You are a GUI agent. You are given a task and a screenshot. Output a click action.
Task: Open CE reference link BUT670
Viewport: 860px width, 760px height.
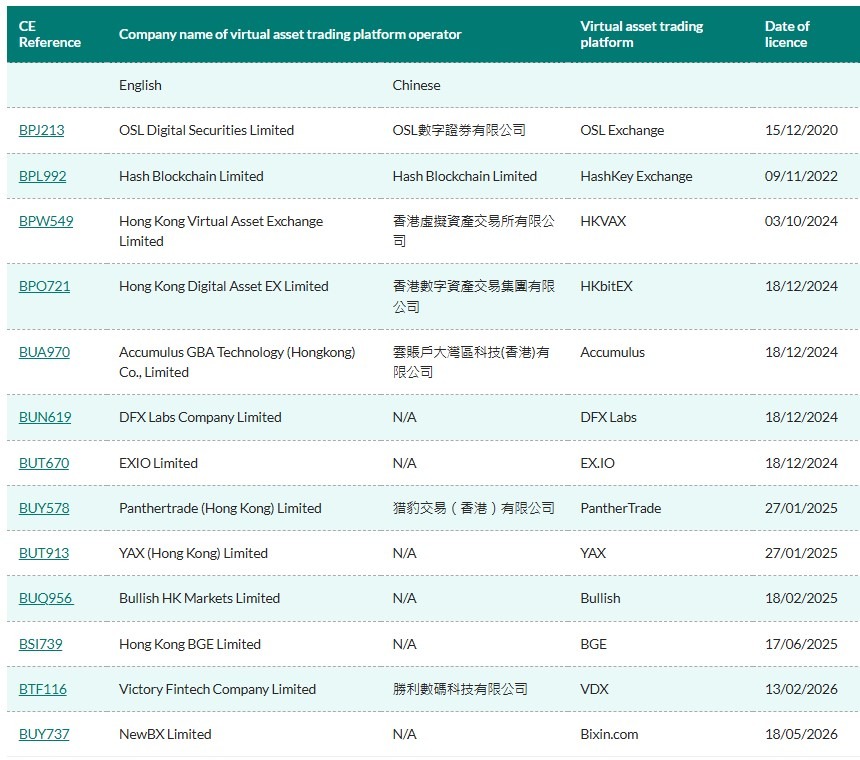pyautogui.click(x=44, y=463)
